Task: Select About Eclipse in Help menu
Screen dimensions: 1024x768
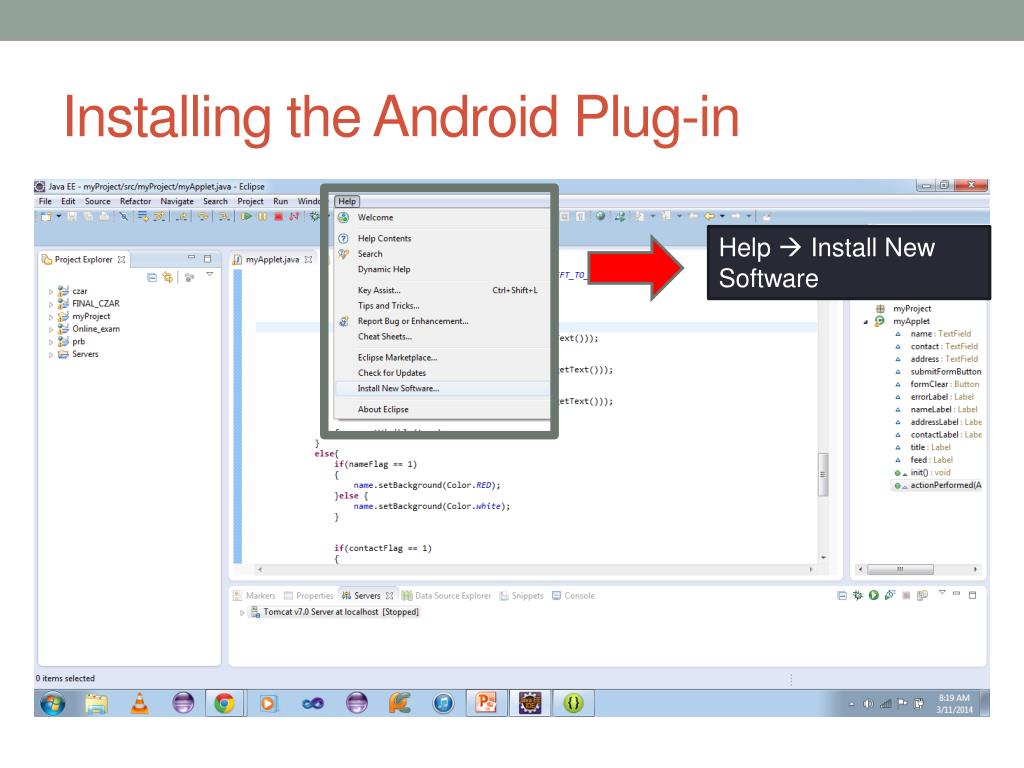Action: [x=442, y=409]
